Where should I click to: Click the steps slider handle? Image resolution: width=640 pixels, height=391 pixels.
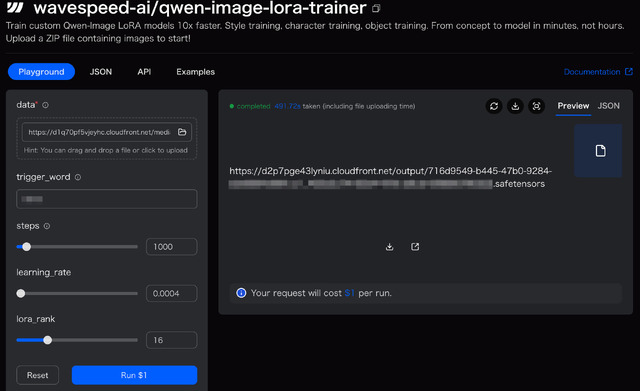tap(27, 247)
